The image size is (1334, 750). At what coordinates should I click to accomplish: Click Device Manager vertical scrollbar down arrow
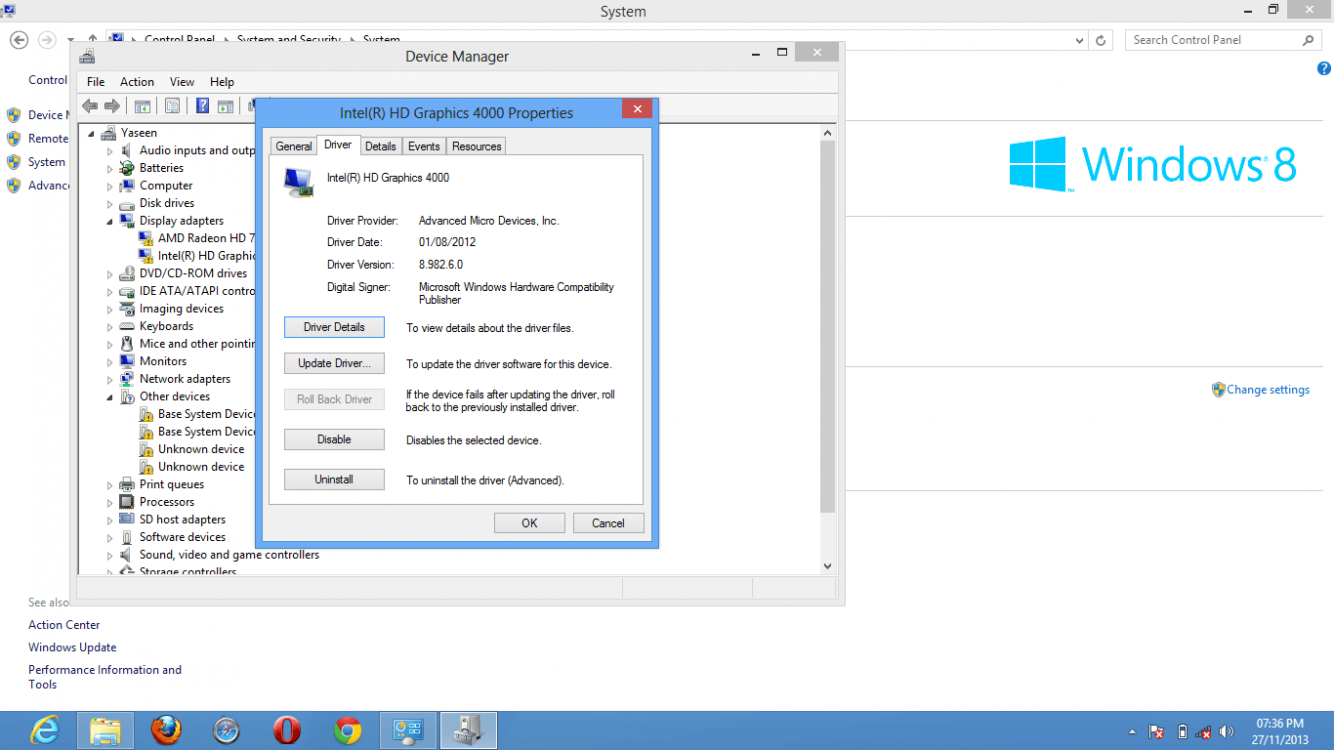coord(827,566)
